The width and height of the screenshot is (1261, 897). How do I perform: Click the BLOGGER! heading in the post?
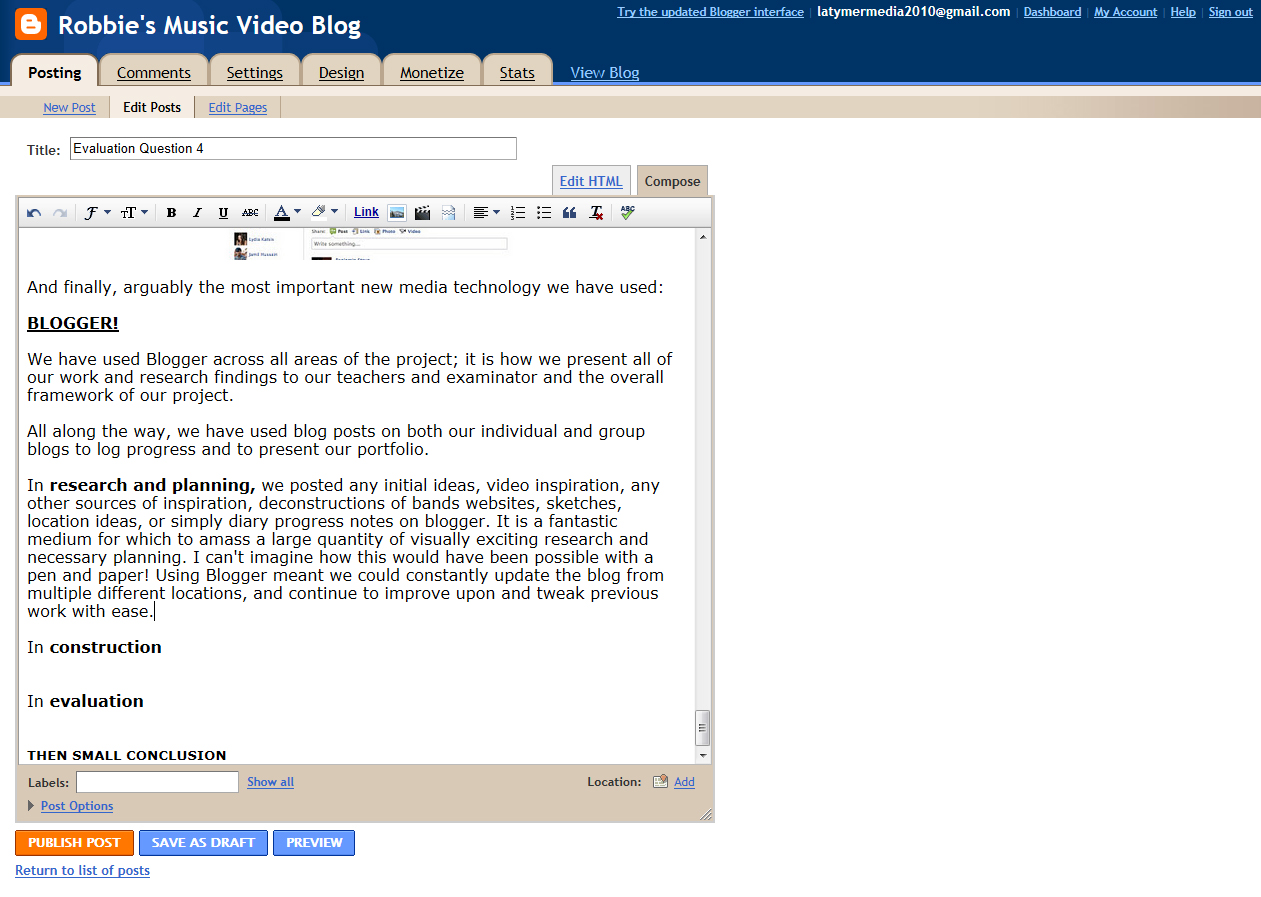coord(73,324)
